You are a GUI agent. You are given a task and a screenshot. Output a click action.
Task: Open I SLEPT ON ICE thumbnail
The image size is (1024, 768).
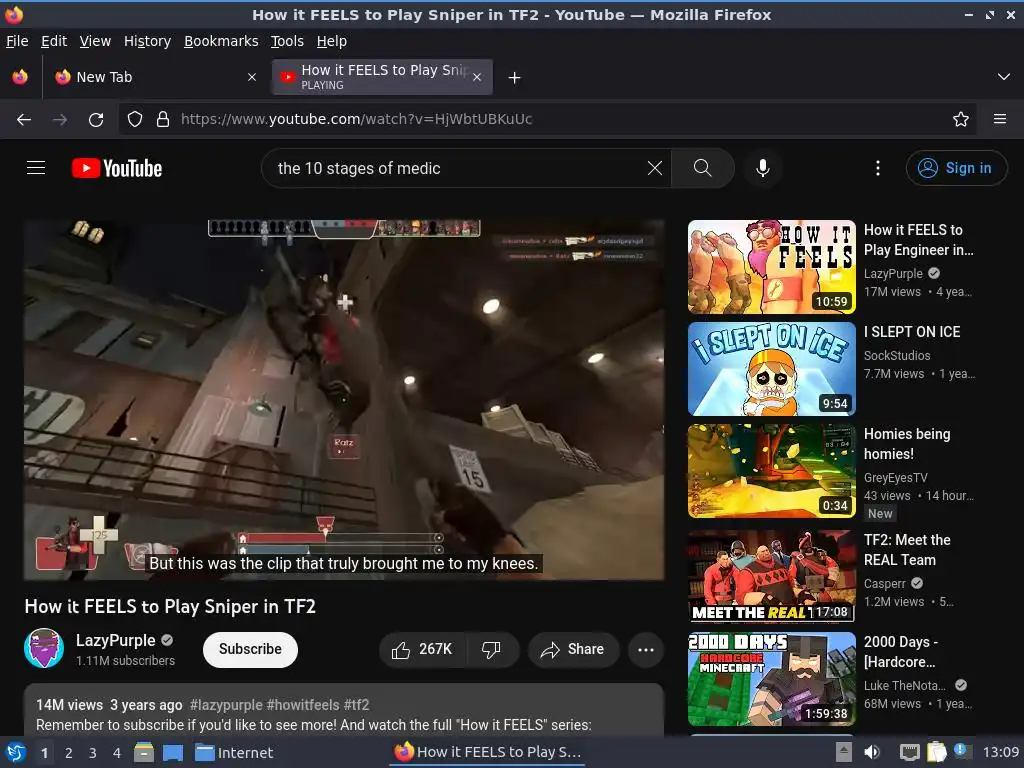click(771, 369)
